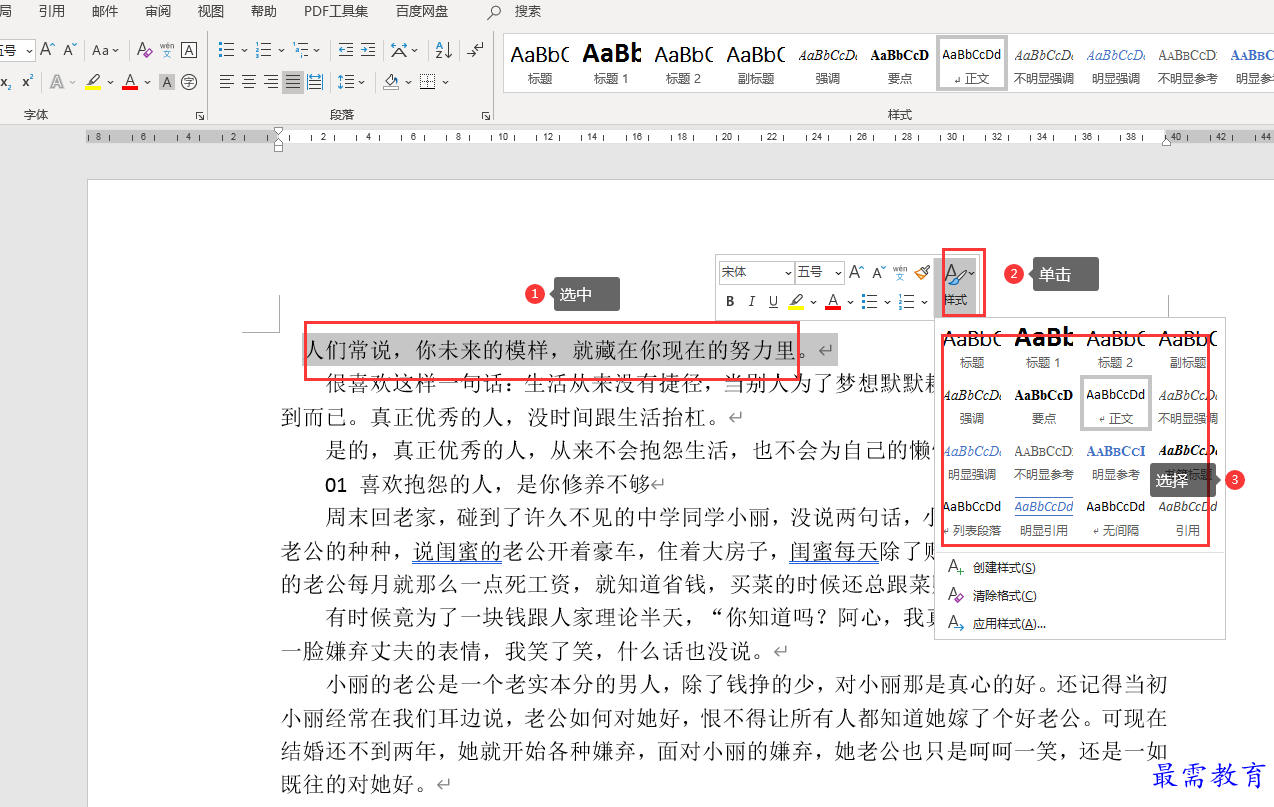Click the Enclose Characters (字) icon
This screenshot has height=807, width=1274.
[189, 82]
